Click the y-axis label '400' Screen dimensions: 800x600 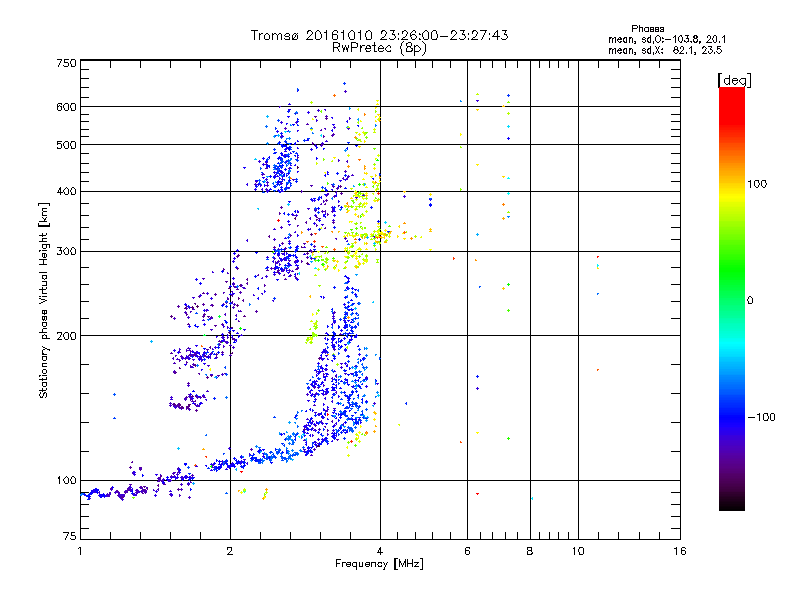coord(66,191)
